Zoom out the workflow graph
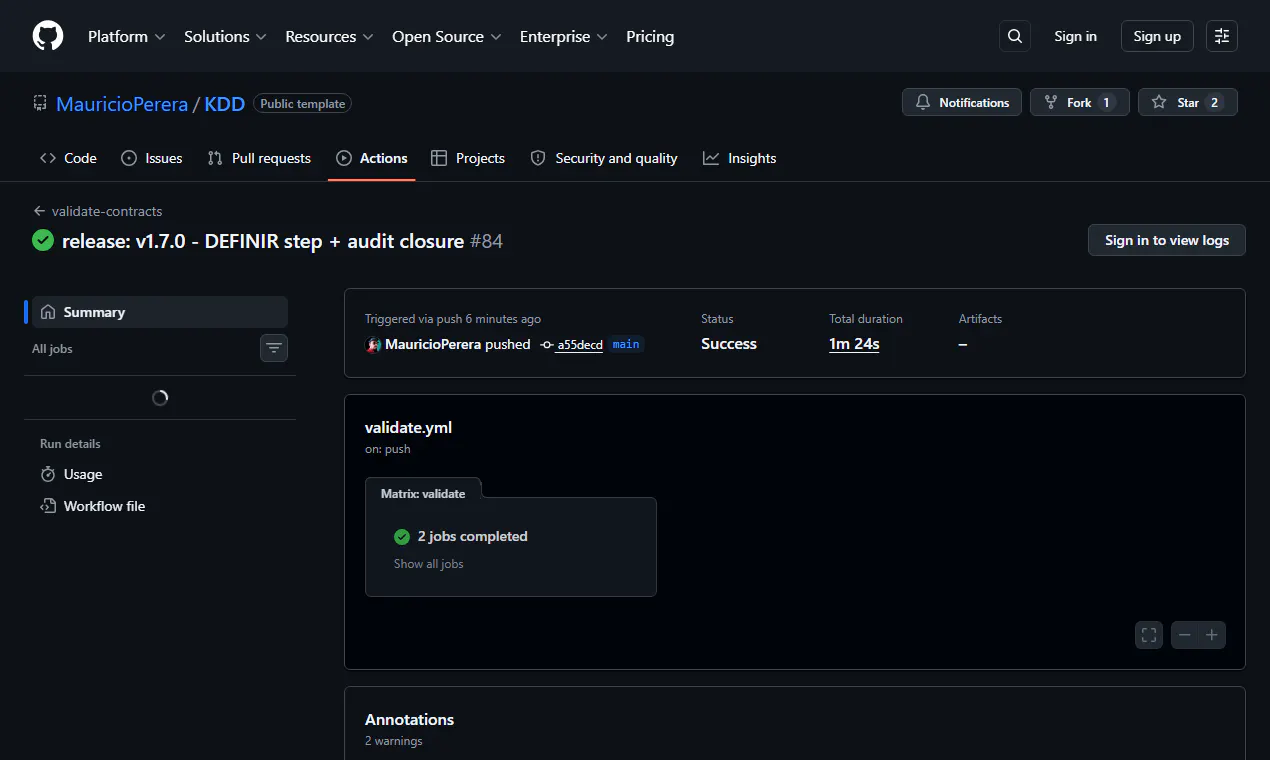The image size is (1270, 760). pos(1185,635)
